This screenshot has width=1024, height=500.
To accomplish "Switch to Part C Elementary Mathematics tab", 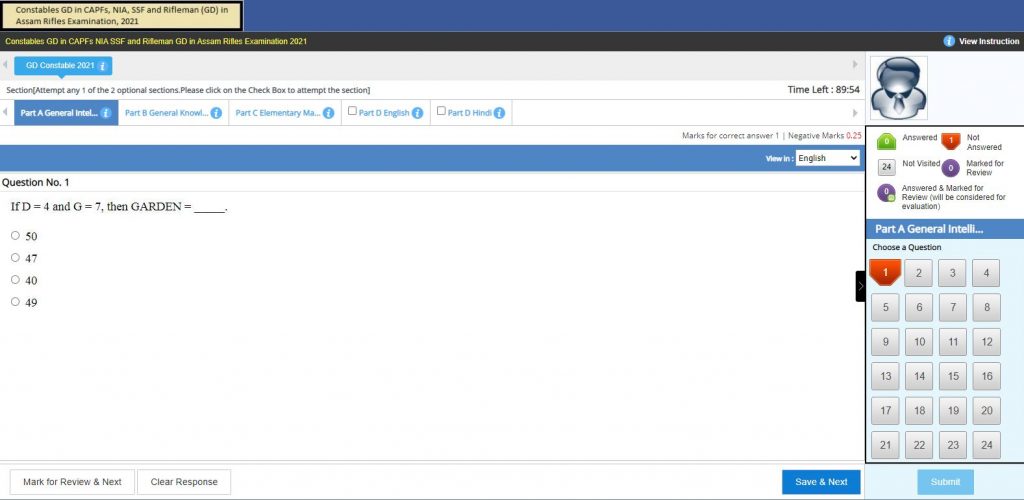I will coord(277,113).
